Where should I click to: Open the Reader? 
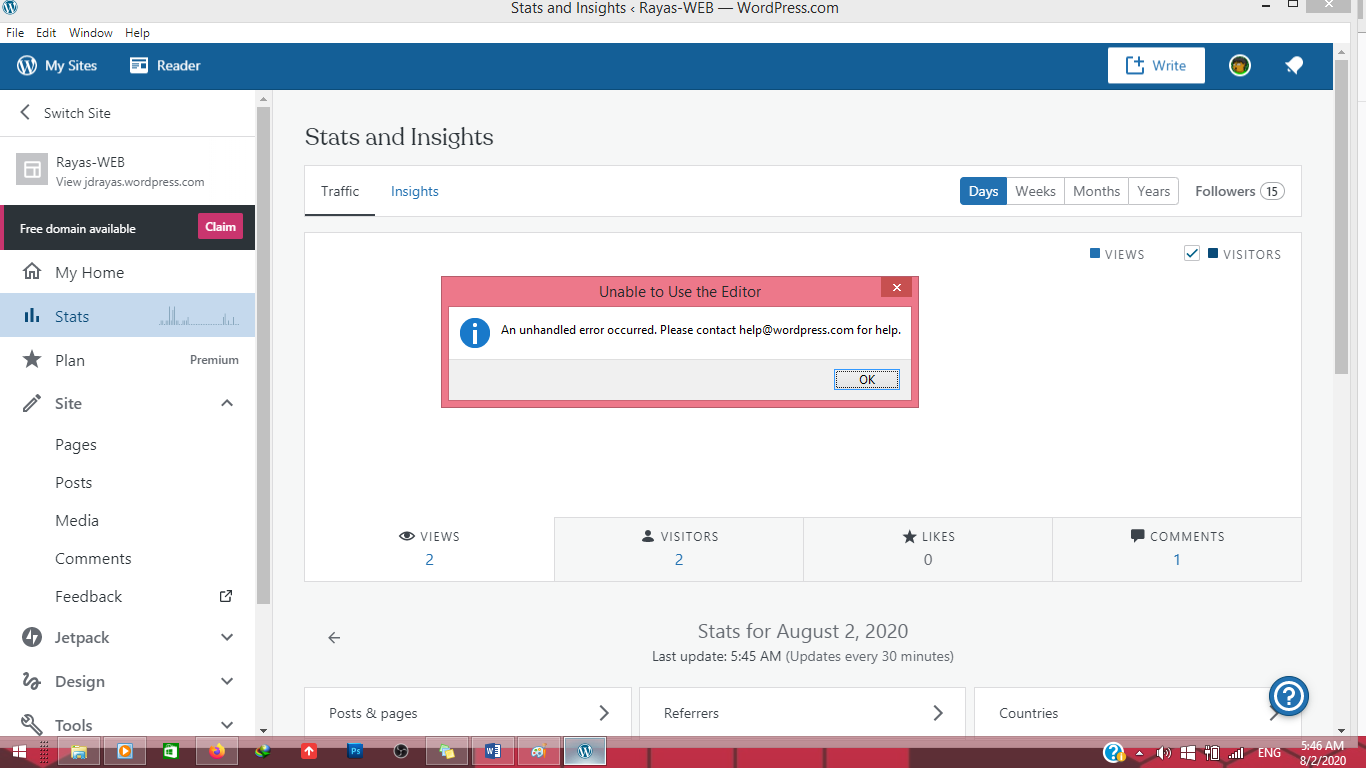pyautogui.click(x=164, y=65)
